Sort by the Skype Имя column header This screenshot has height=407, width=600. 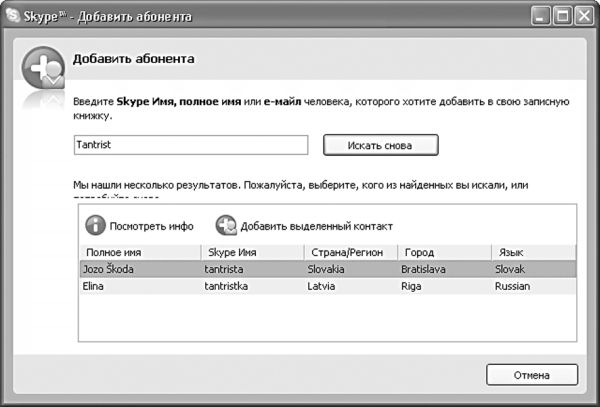tap(253, 252)
